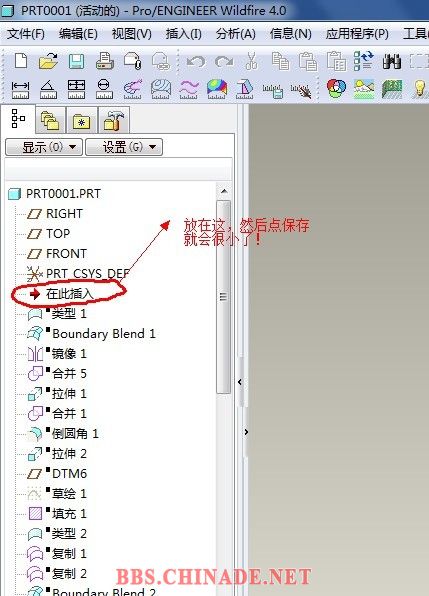429x596 pixels.
Task: Select the 合并 5 merge feature
Action: [57, 374]
